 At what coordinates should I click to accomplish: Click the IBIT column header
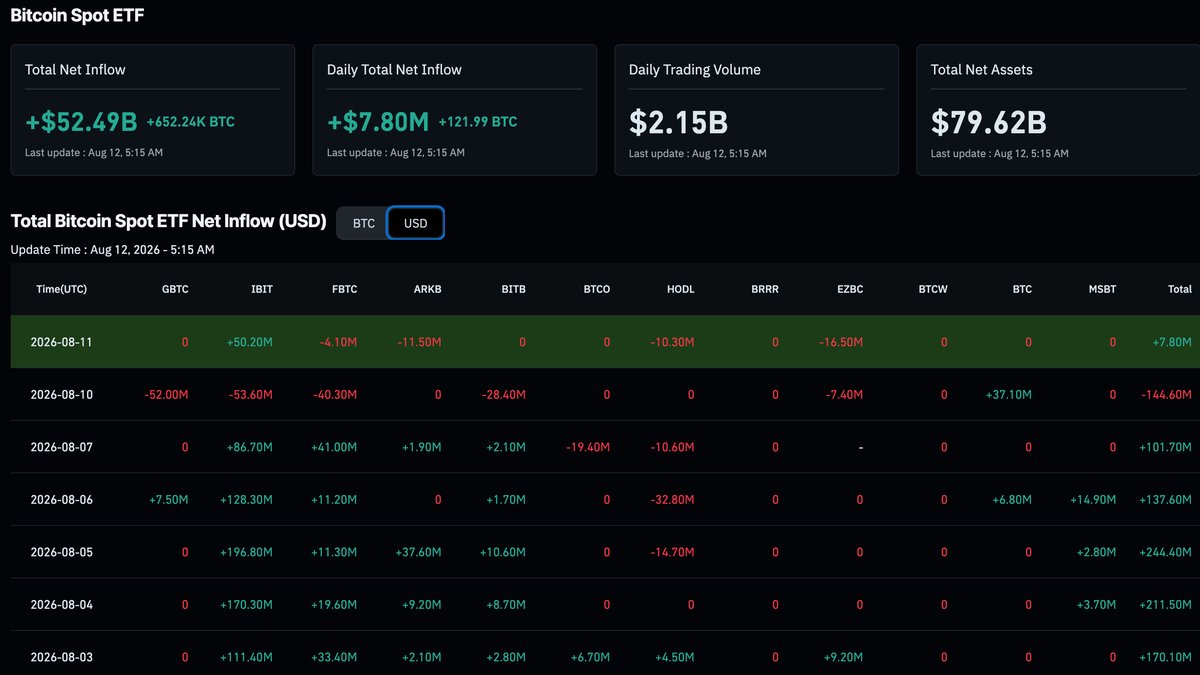[x=263, y=289]
